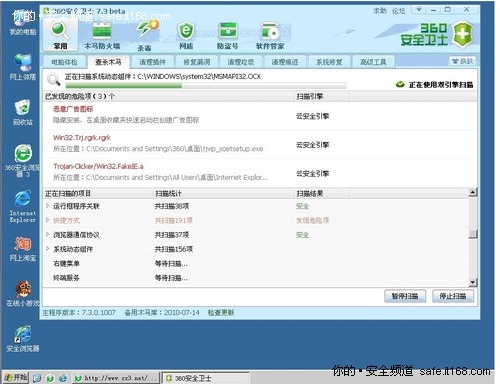Click the scan progress bar
The height and width of the screenshot is (384, 500).
[x=205, y=86]
